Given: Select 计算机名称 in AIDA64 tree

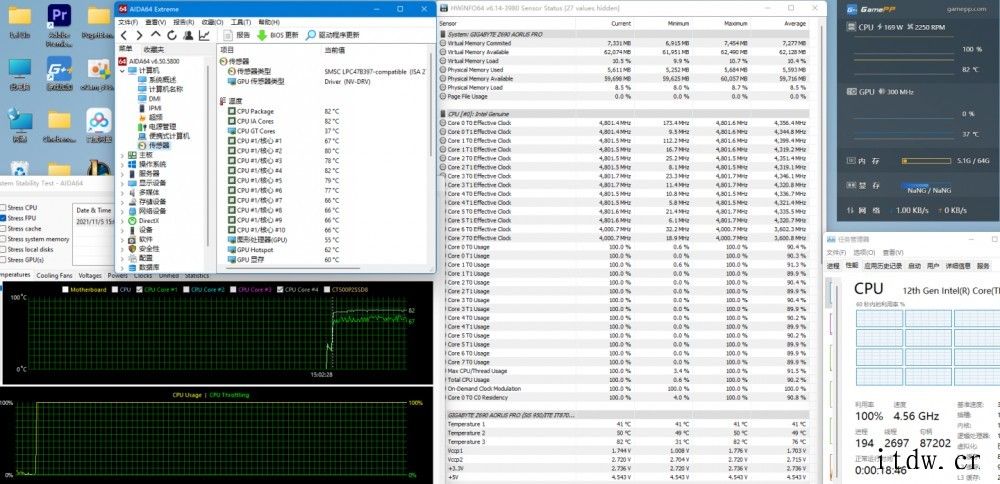Looking at the screenshot, I should click(165, 89).
